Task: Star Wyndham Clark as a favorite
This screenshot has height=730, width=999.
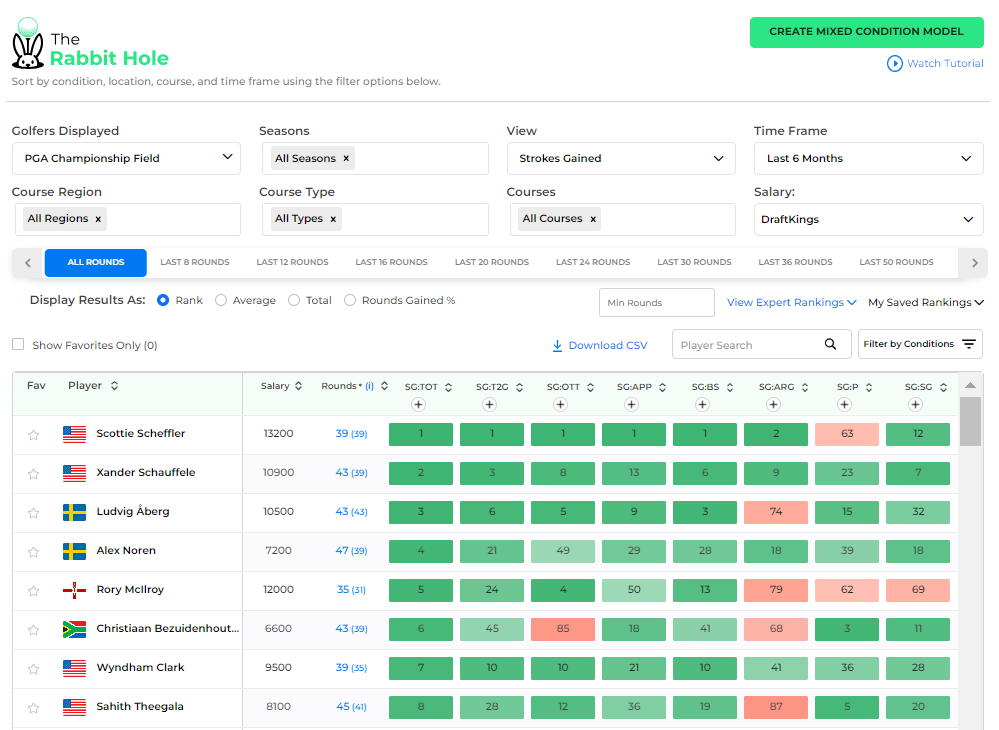Action: pyautogui.click(x=34, y=669)
